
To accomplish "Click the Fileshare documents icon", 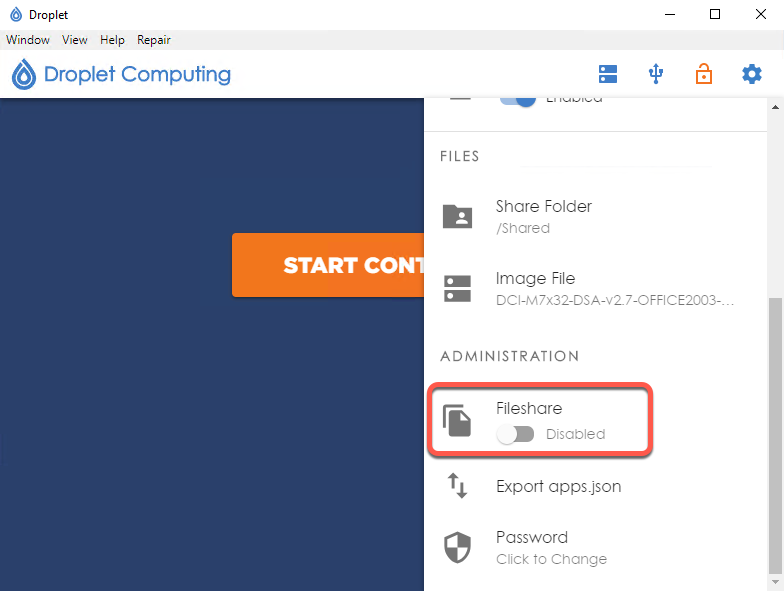I will click(457, 420).
